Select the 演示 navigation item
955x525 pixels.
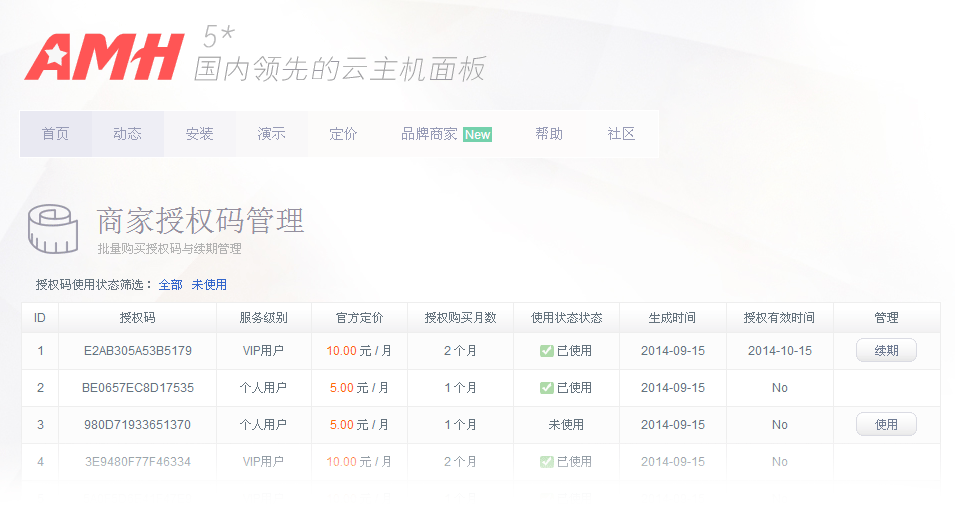[271, 134]
